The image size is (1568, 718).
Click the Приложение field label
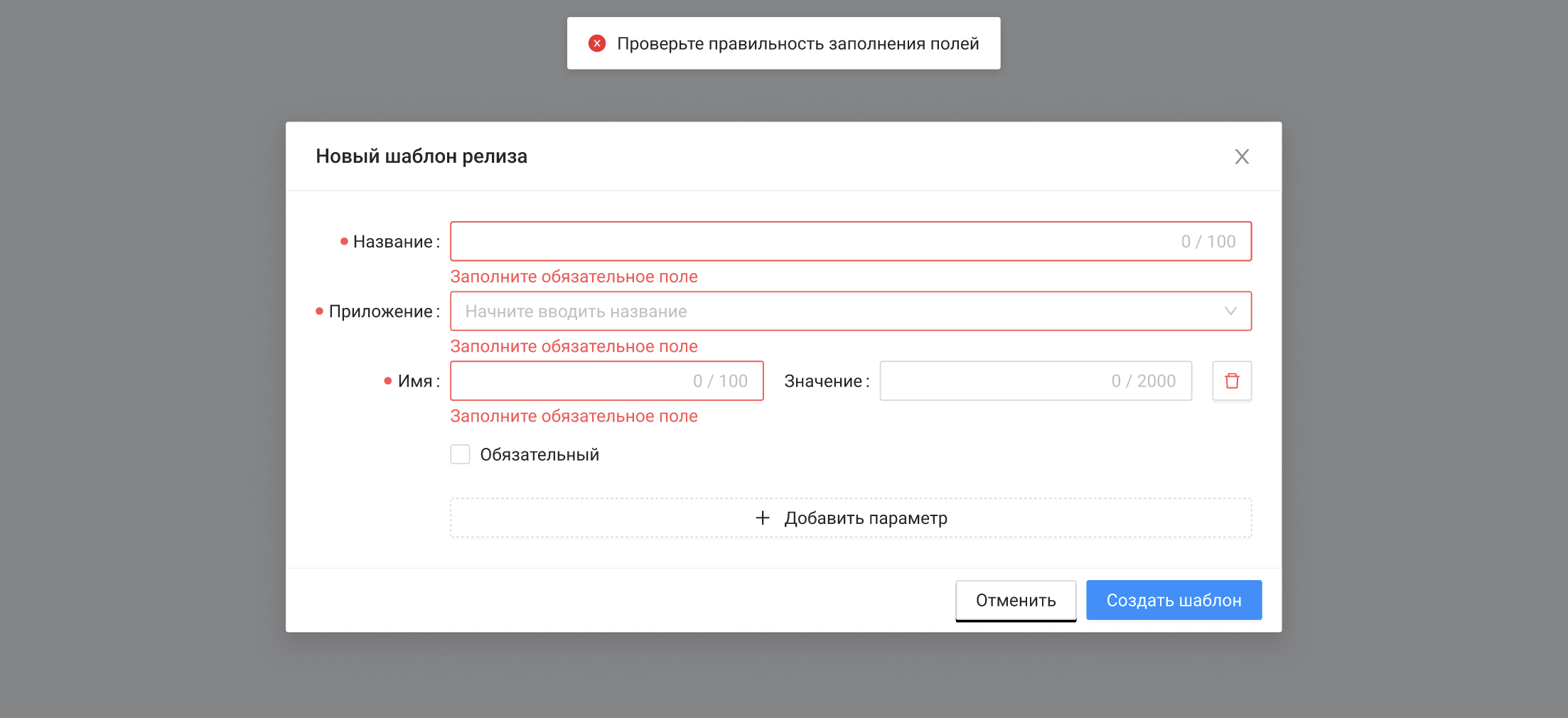coord(380,311)
